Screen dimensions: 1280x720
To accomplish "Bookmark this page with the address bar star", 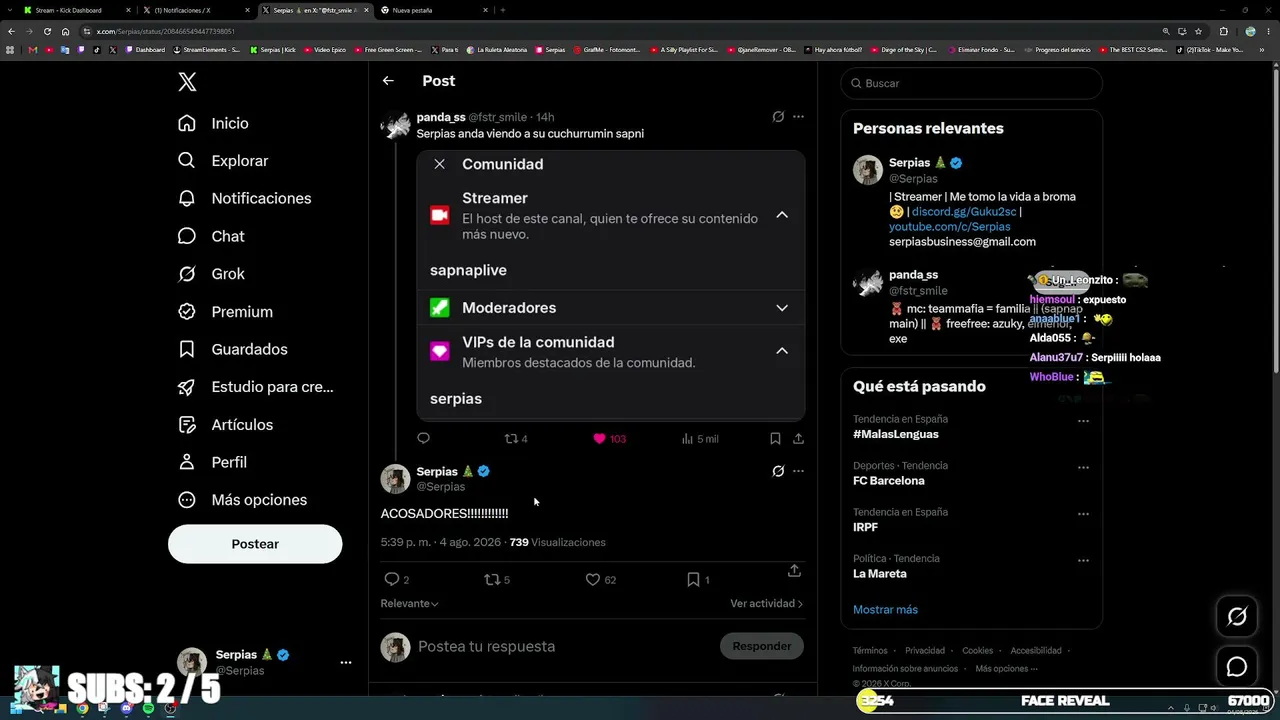I will tap(1198, 31).
